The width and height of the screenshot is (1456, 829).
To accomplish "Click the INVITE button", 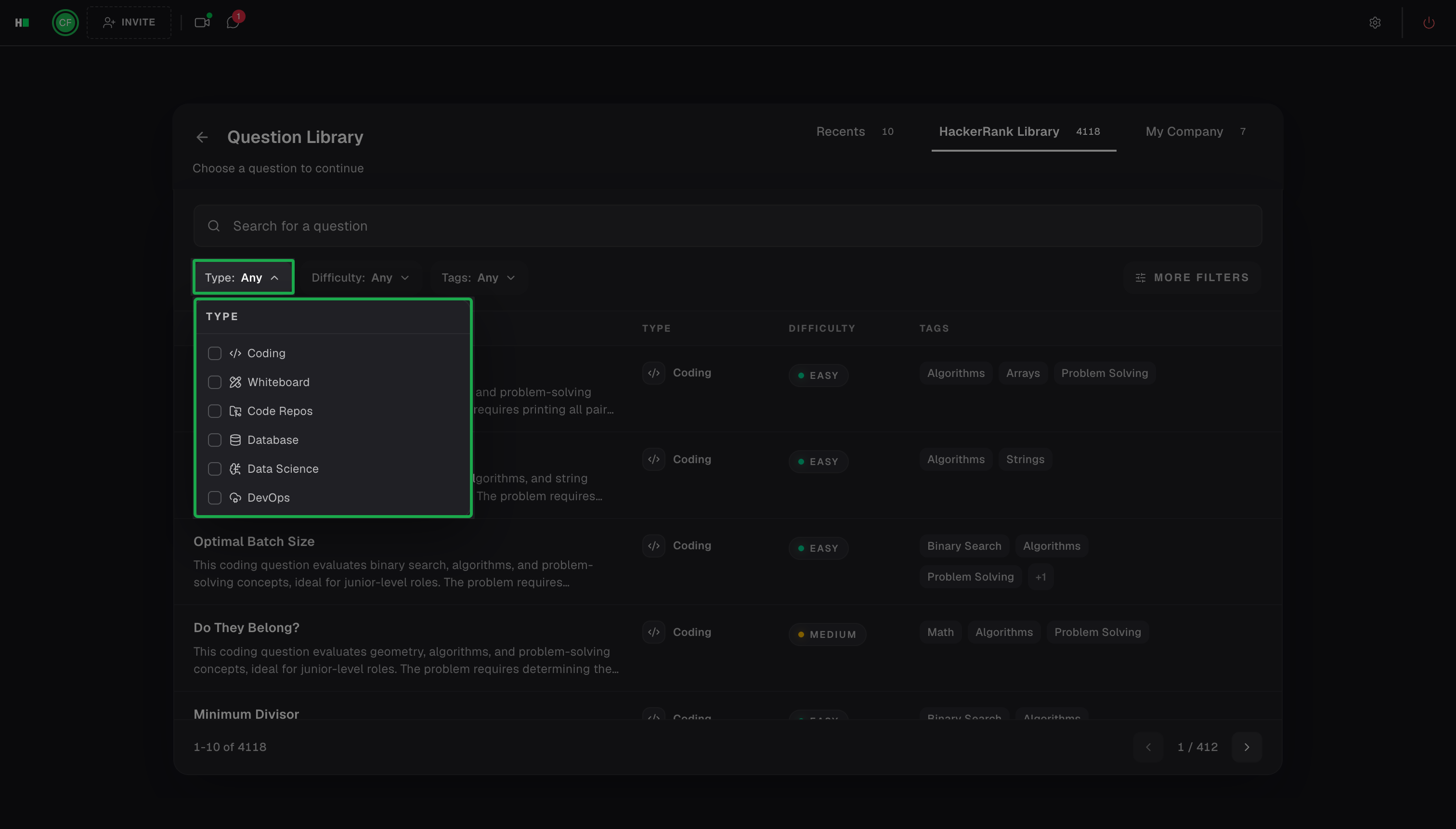I will point(129,22).
